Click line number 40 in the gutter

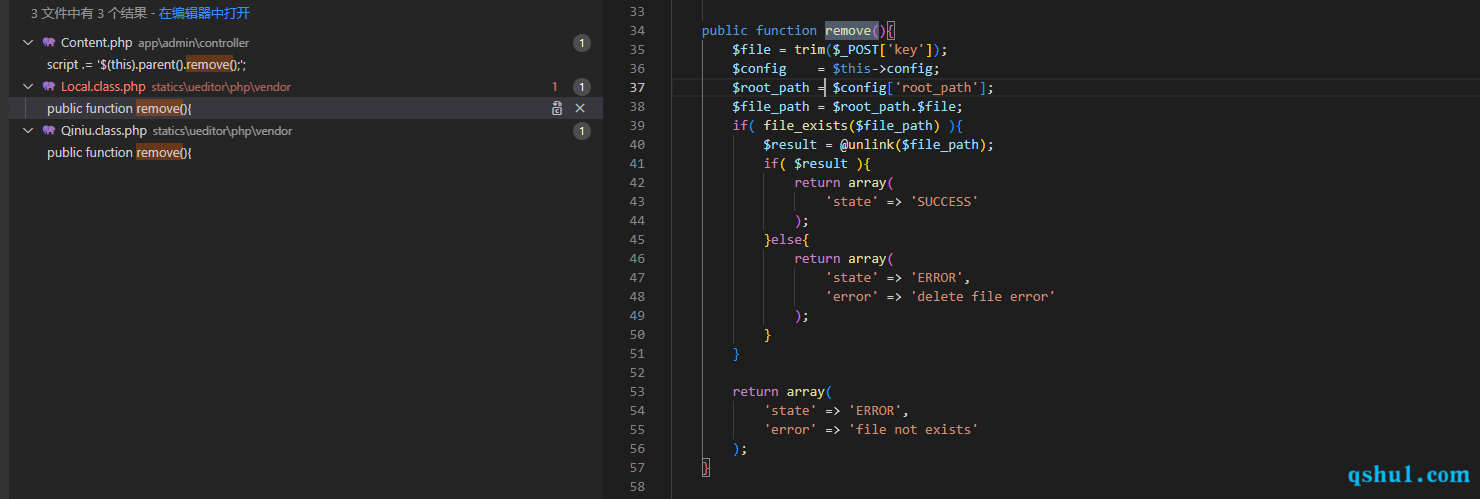pos(637,145)
